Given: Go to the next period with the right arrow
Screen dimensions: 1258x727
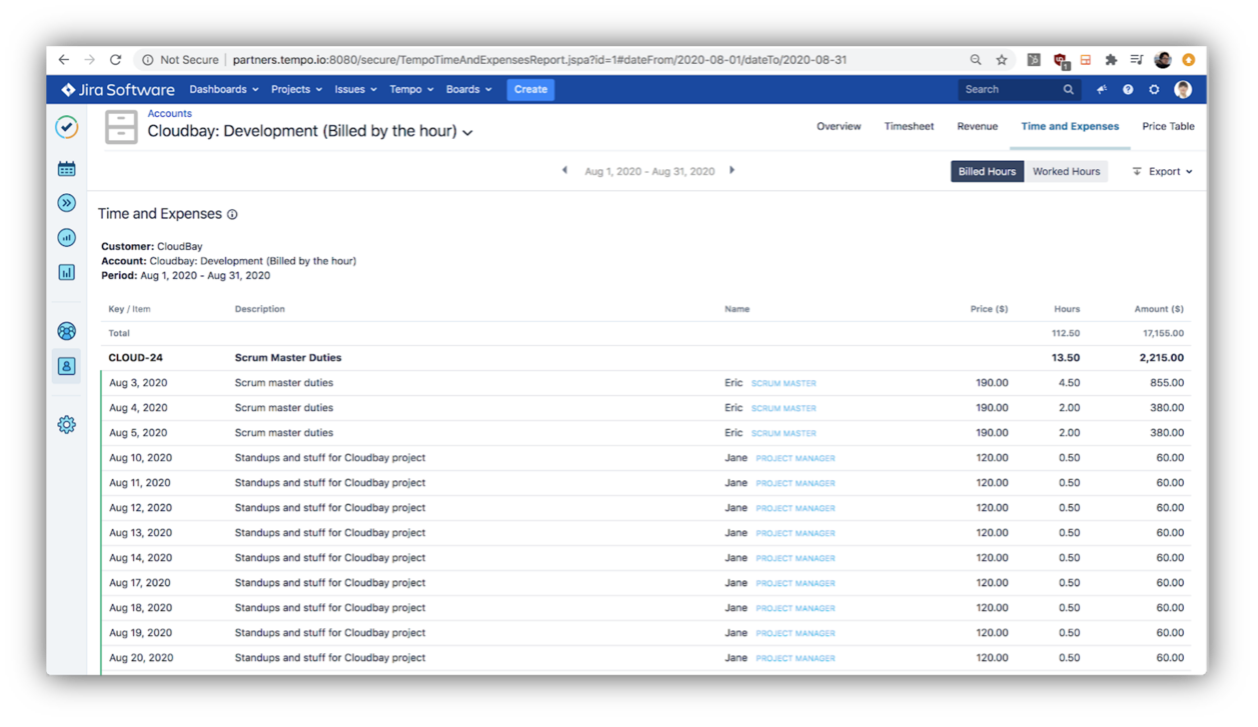Looking at the screenshot, I should click(732, 171).
